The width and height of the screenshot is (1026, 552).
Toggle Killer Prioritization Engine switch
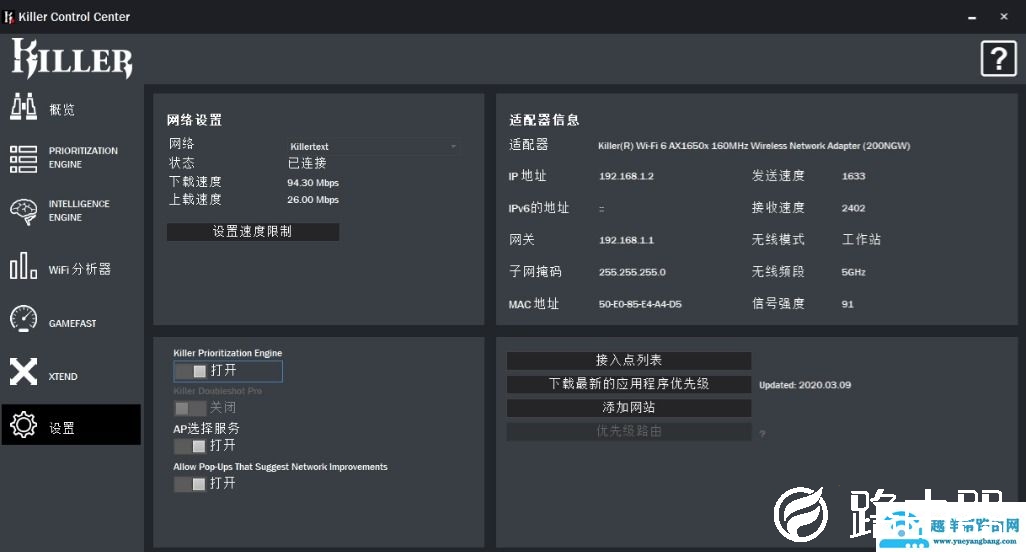click(190, 371)
